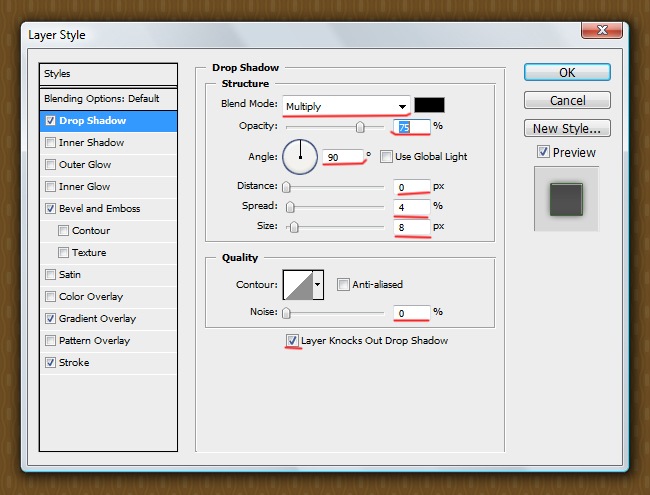Click the Size value input field

coord(411,228)
